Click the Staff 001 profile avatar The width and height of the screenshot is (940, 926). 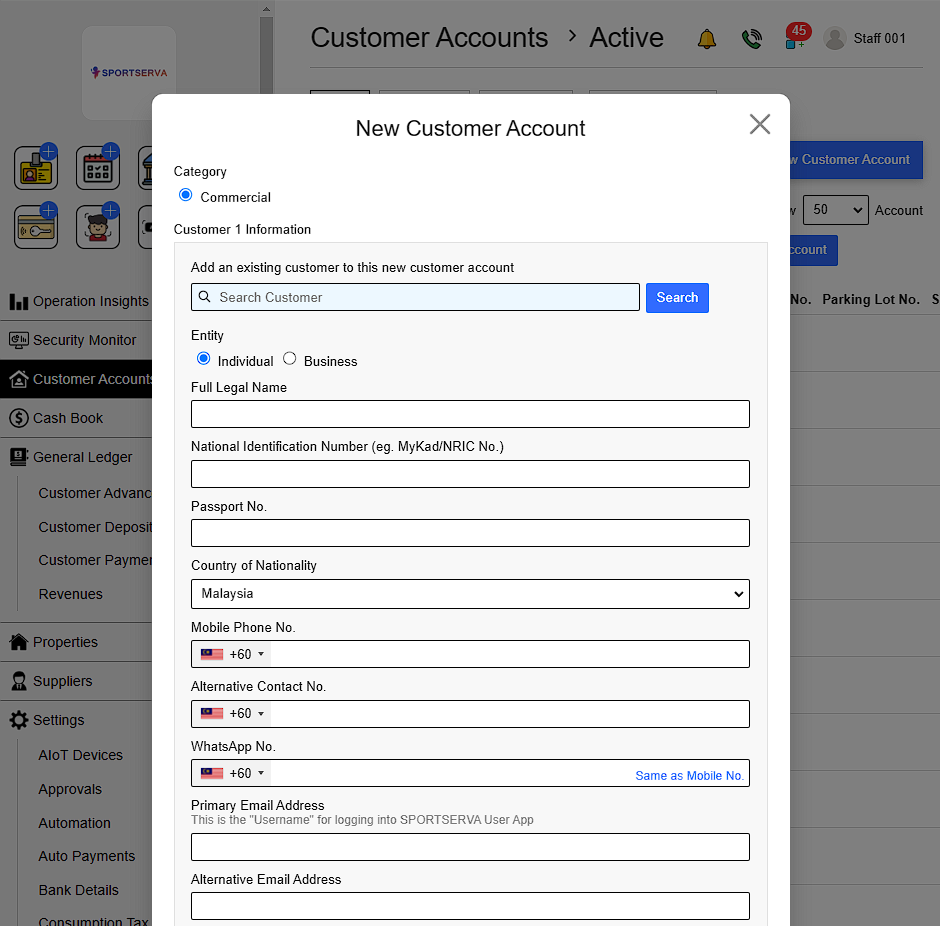(x=835, y=39)
